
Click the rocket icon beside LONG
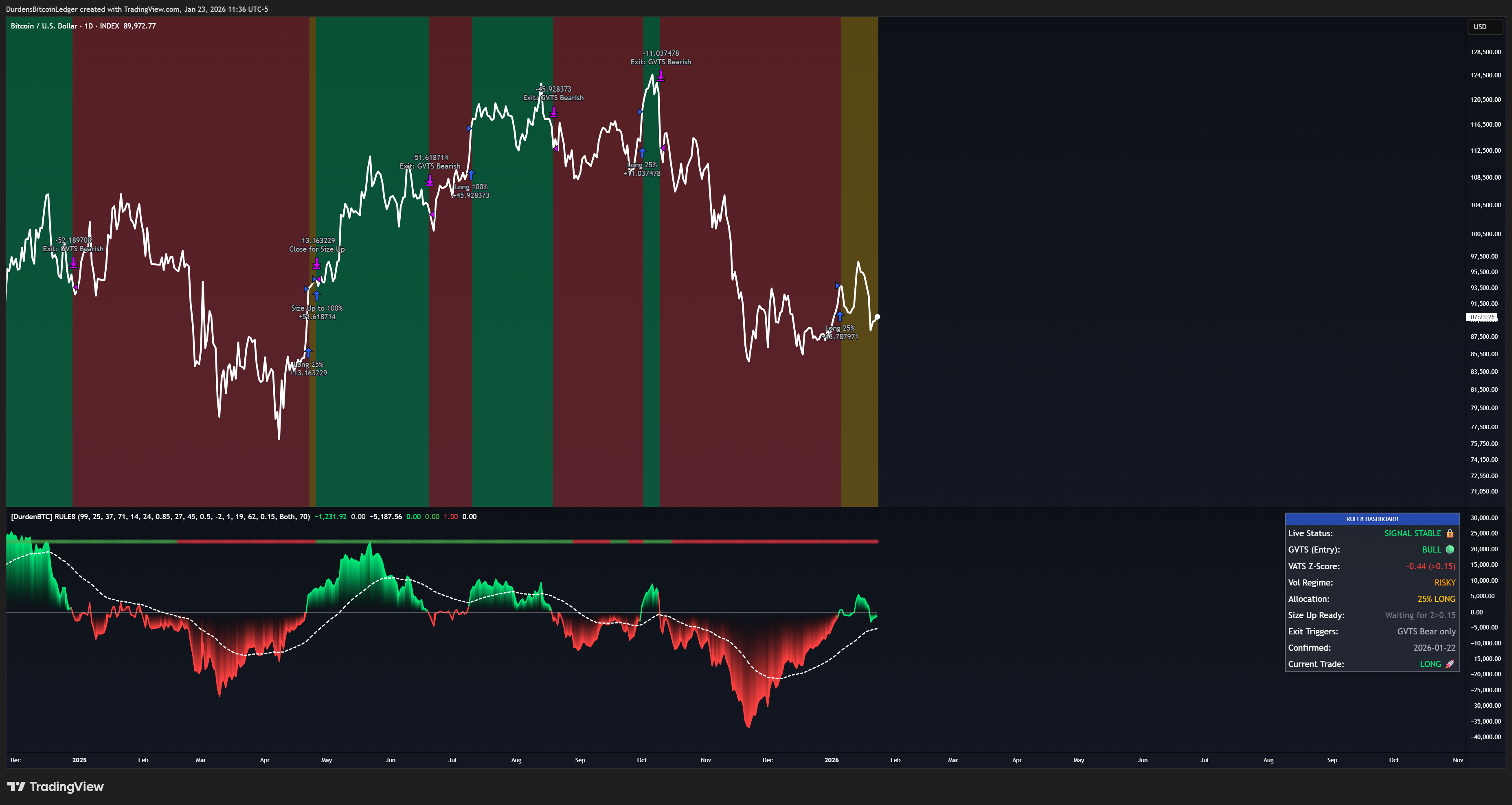(1450, 664)
